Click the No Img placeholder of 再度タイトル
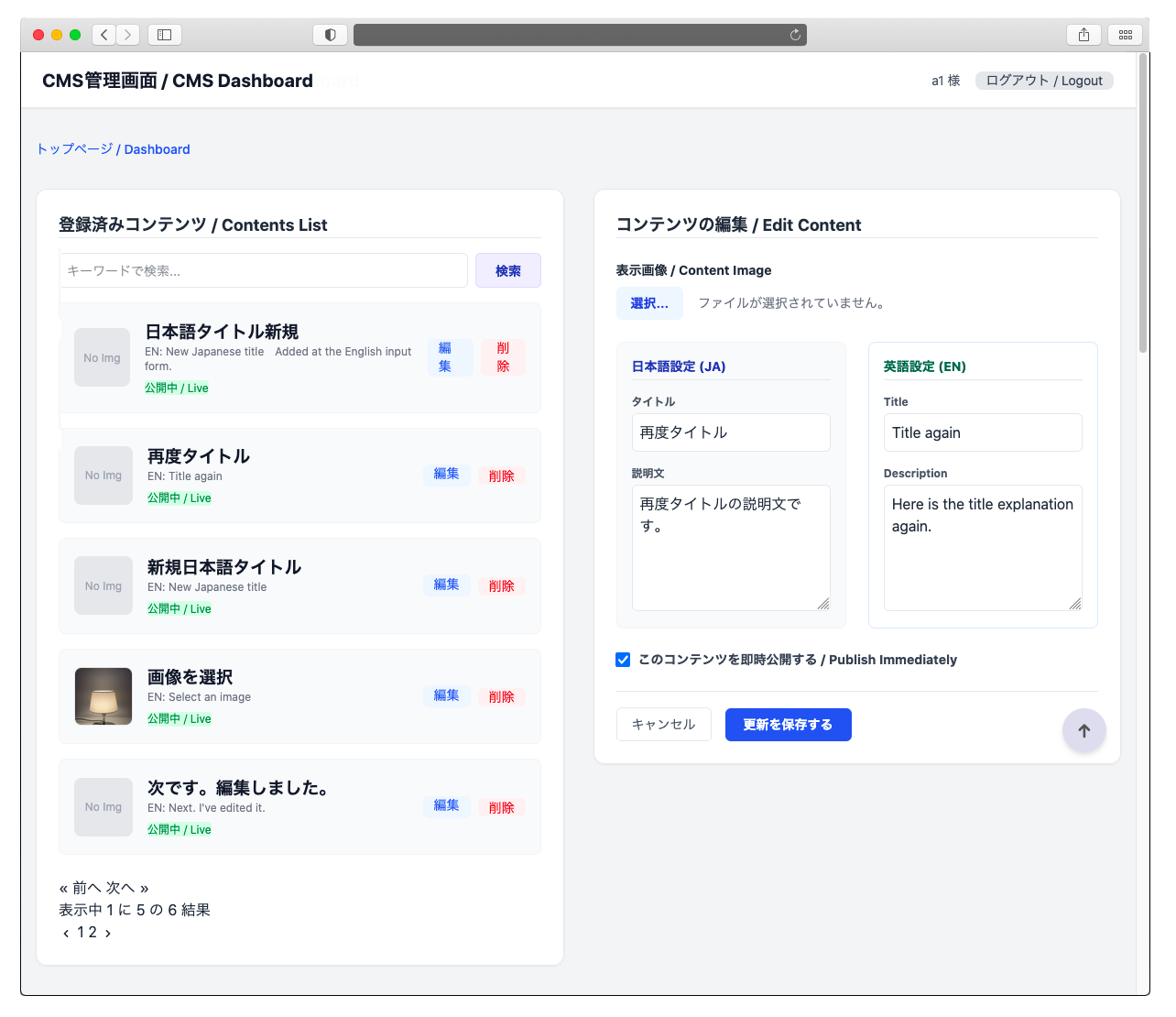The width and height of the screenshot is (1176, 1017). pos(103,476)
